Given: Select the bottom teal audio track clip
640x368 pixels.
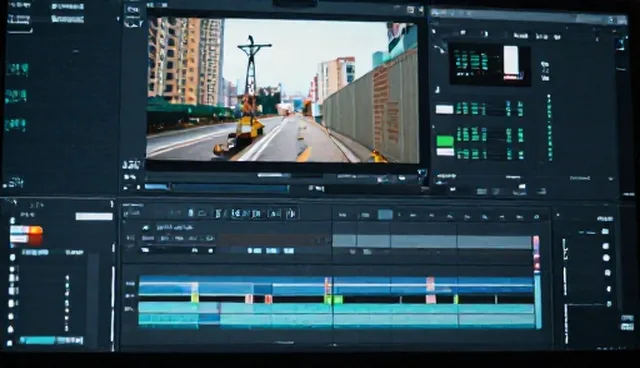Looking at the screenshot, I should [336, 320].
